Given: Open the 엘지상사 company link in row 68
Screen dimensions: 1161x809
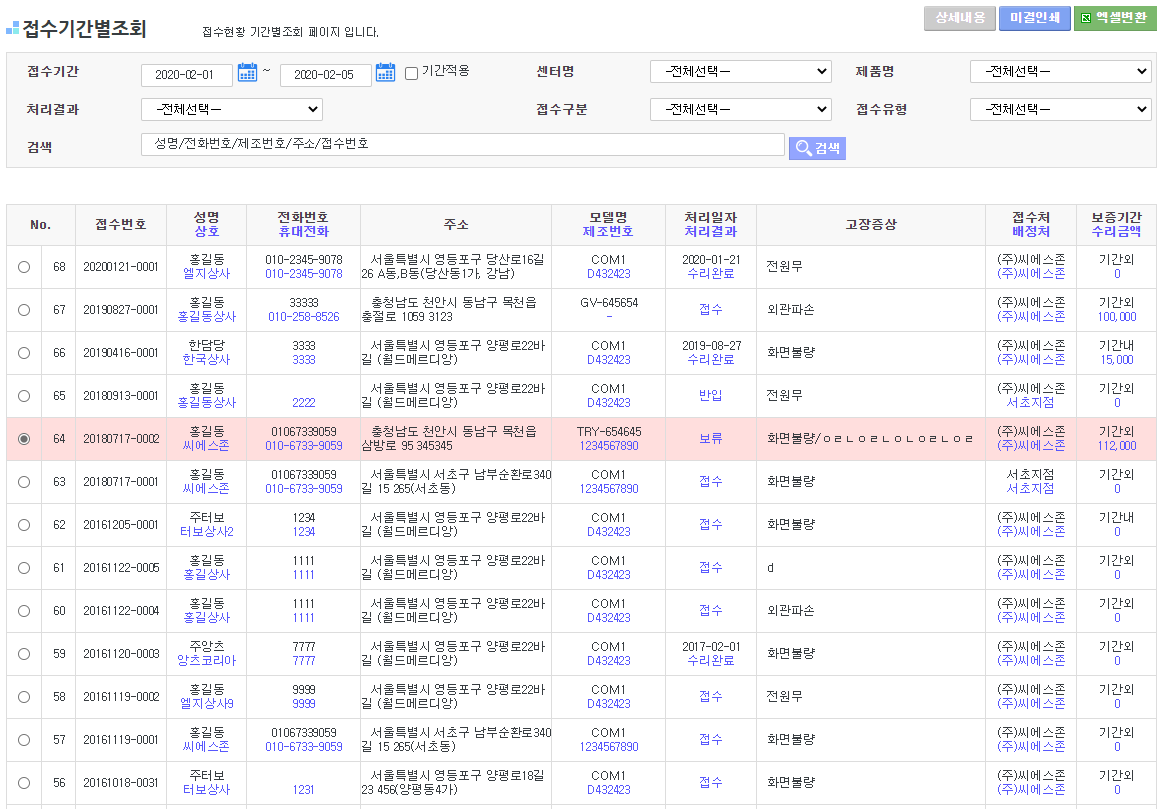Looking at the screenshot, I should point(206,274).
